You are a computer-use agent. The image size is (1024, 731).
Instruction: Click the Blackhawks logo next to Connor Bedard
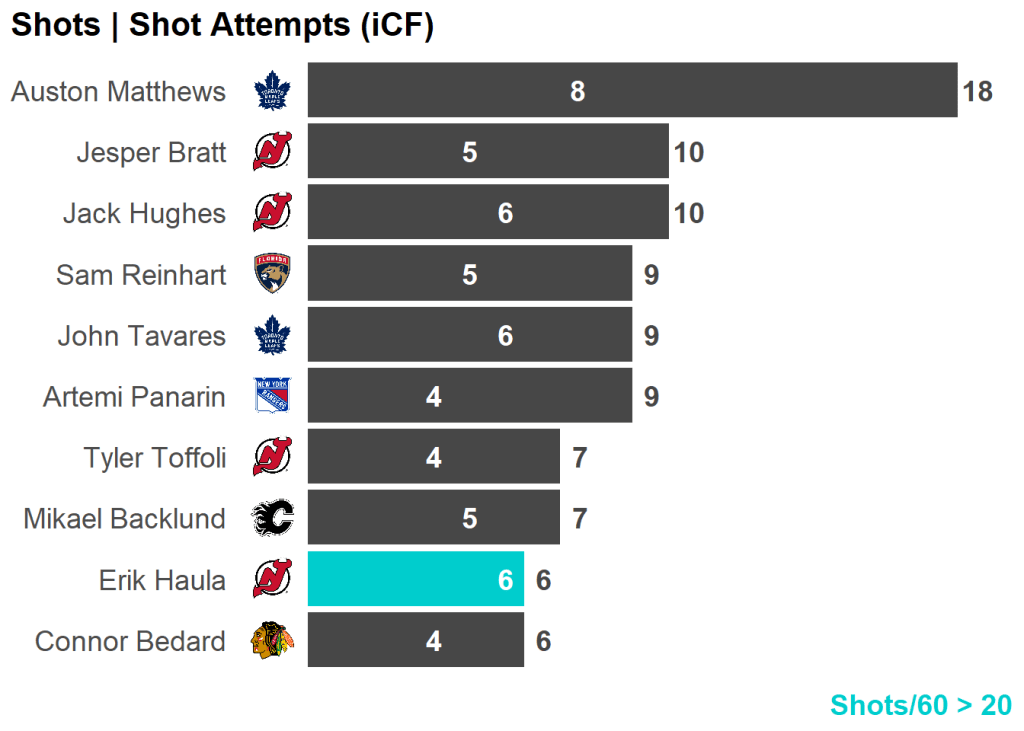271,640
